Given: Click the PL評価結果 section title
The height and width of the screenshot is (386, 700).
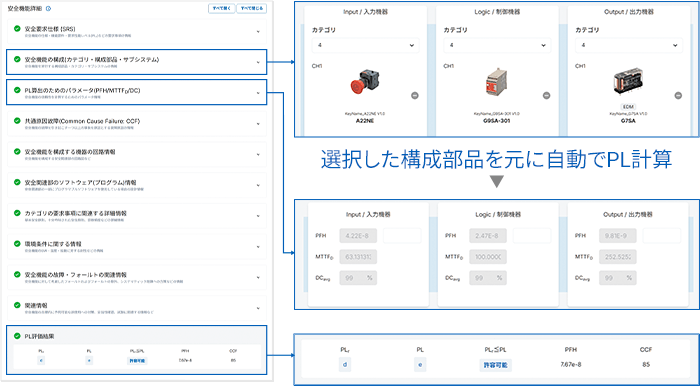Looking at the screenshot, I should tap(39, 336).
